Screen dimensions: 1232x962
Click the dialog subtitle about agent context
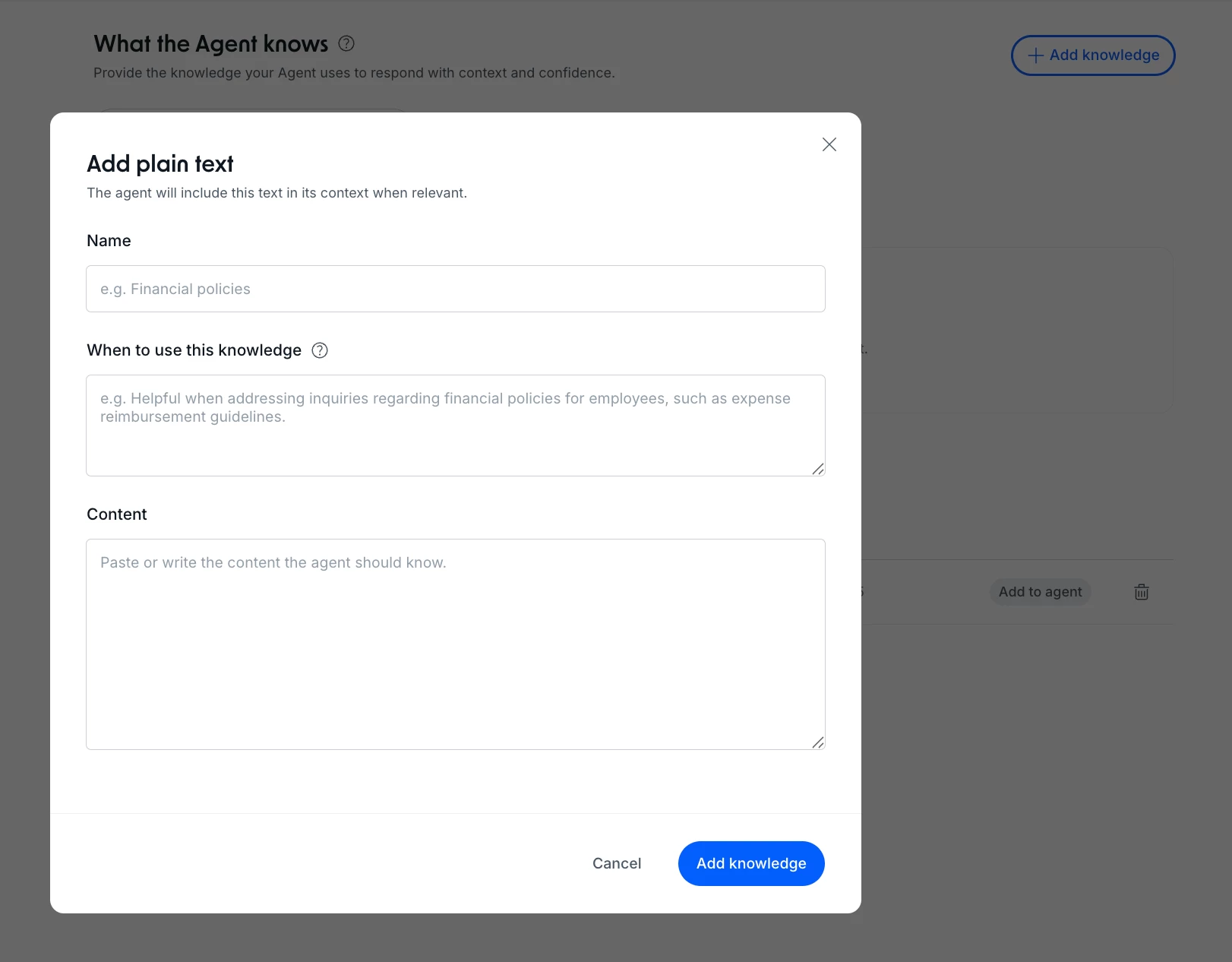pyautogui.click(x=277, y=193)
